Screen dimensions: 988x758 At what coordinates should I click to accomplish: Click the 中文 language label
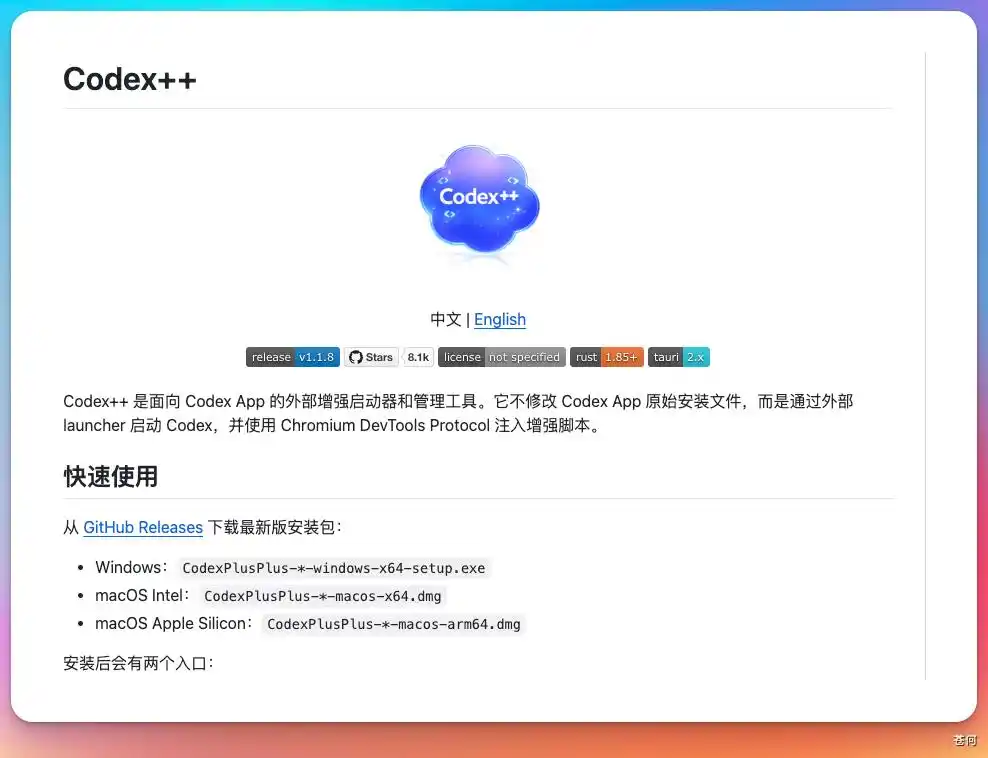coord(445,319)
